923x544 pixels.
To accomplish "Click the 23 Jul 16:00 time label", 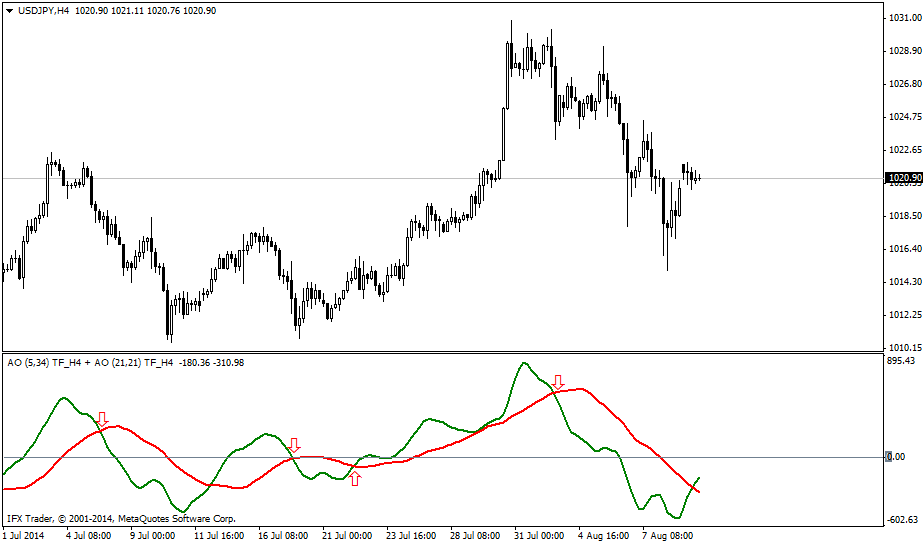I will [412, 536].
